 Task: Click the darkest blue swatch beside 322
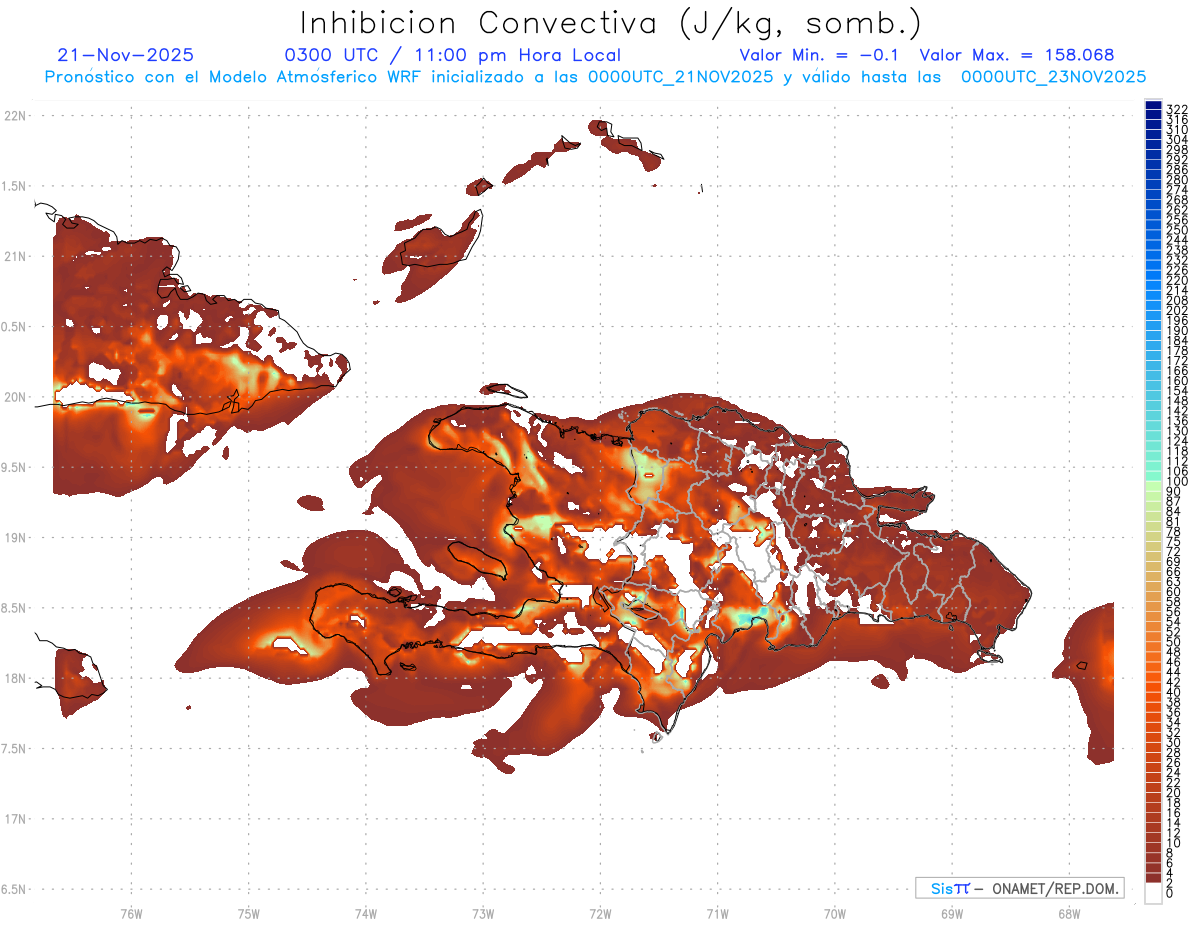(1154, 106)
